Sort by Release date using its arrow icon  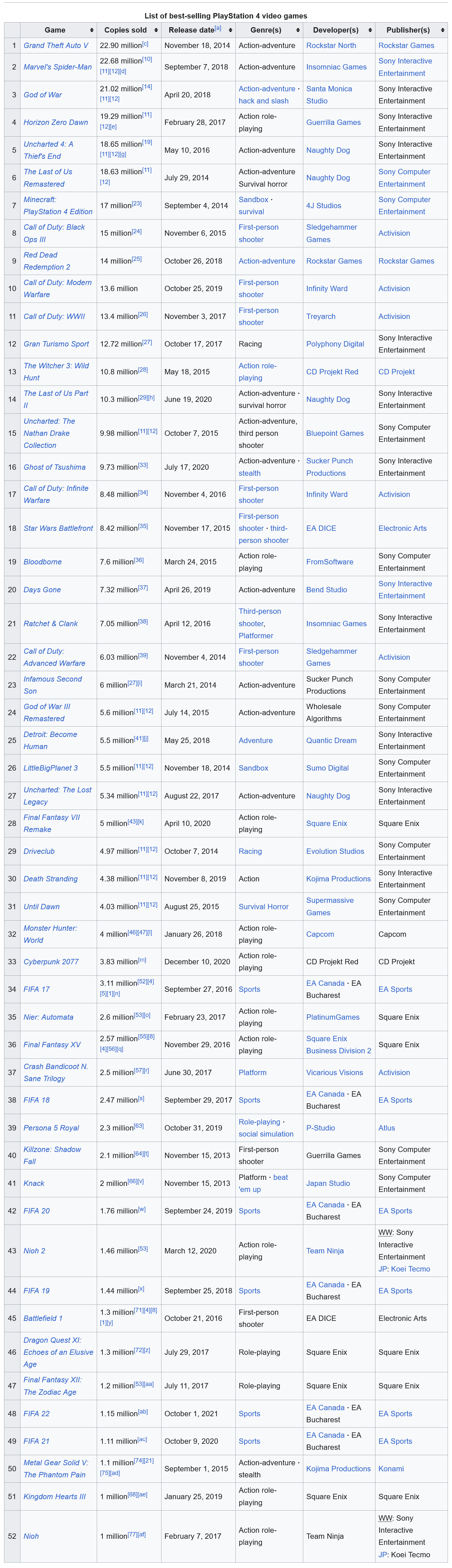[230, 31]
